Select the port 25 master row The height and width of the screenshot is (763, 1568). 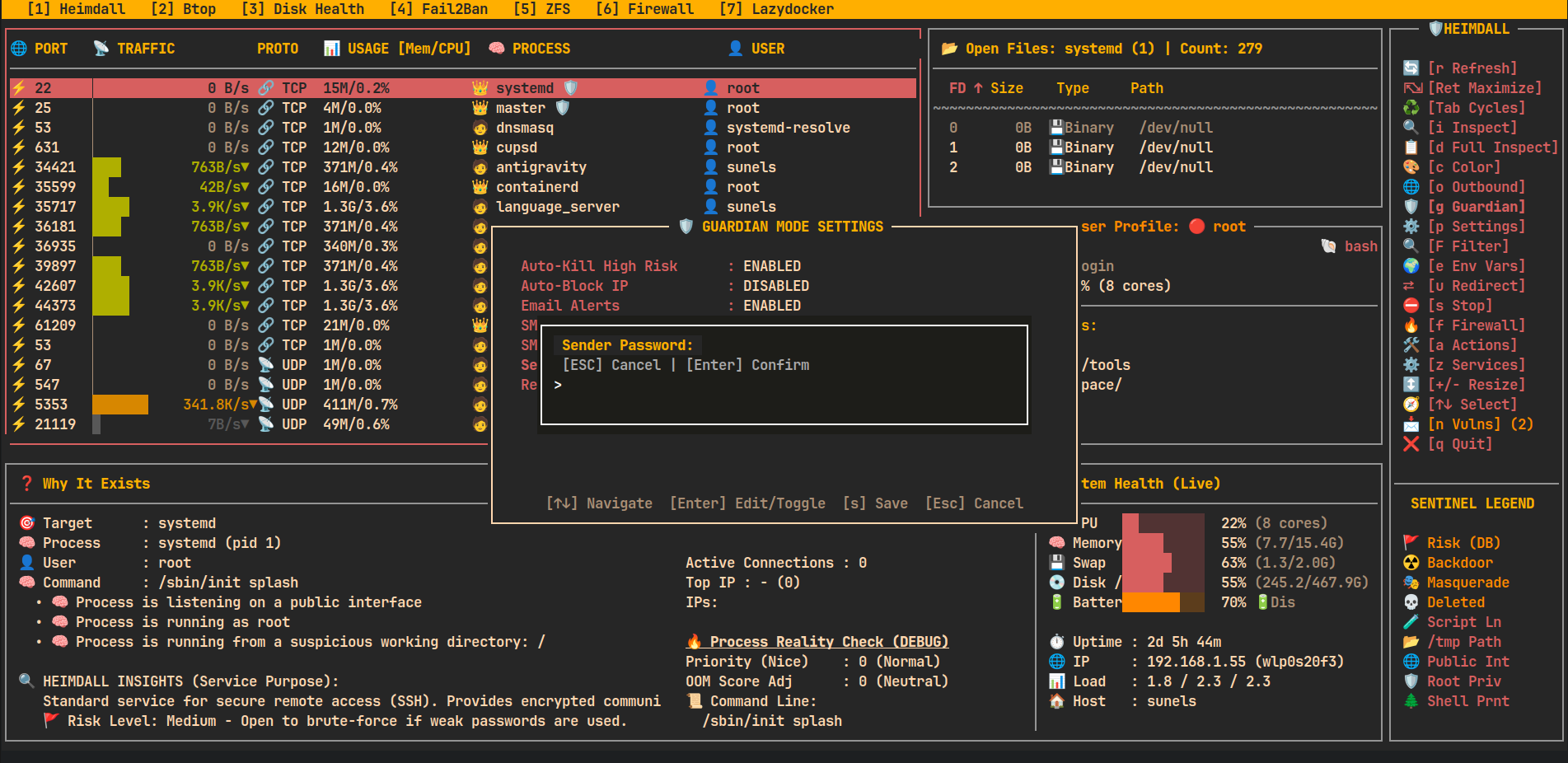click(x=463, y=108)
